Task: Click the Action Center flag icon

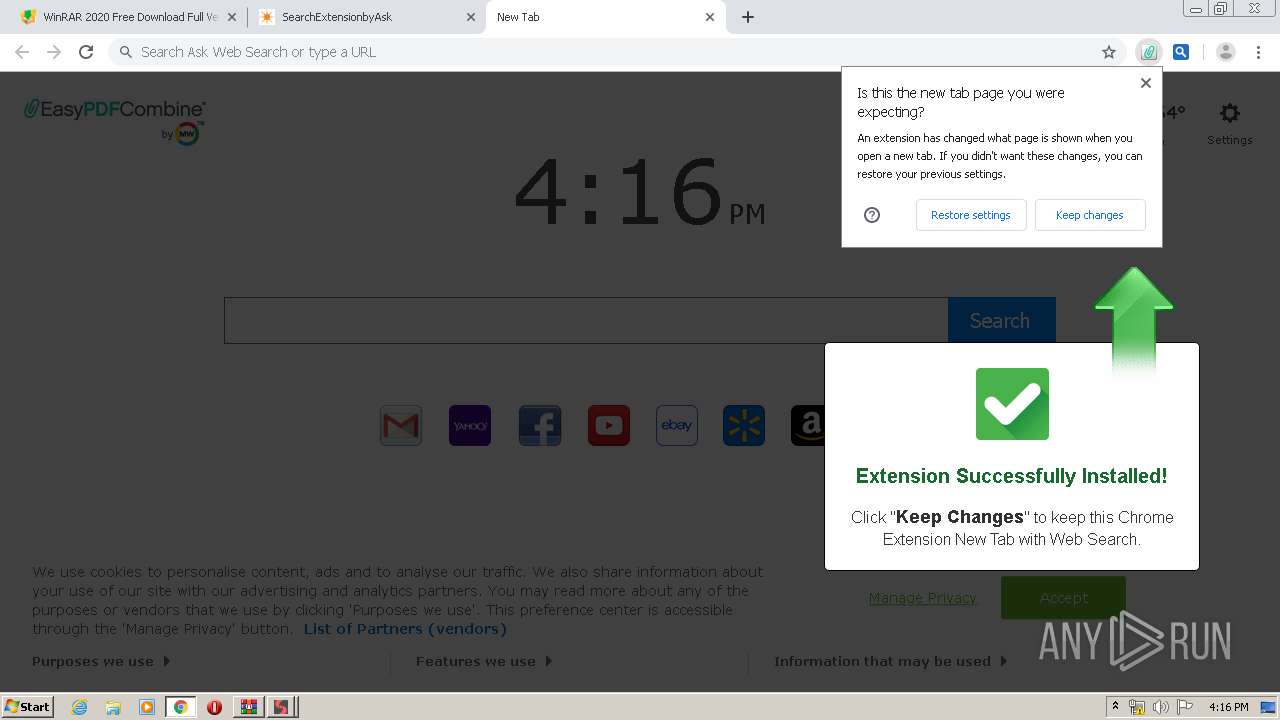Action: (x=1184, y=707)
